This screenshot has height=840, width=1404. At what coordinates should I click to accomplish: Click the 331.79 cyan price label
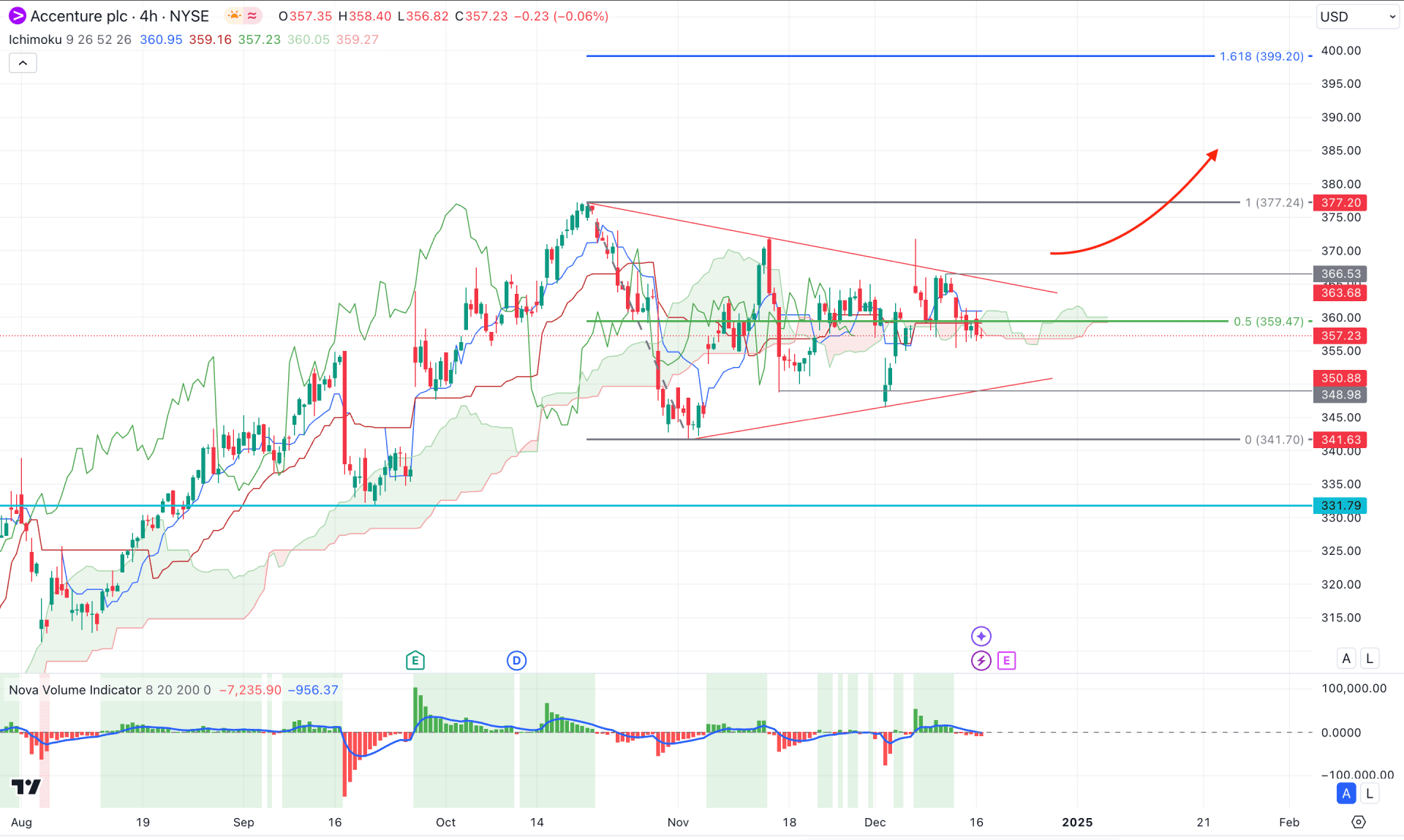1340,505
